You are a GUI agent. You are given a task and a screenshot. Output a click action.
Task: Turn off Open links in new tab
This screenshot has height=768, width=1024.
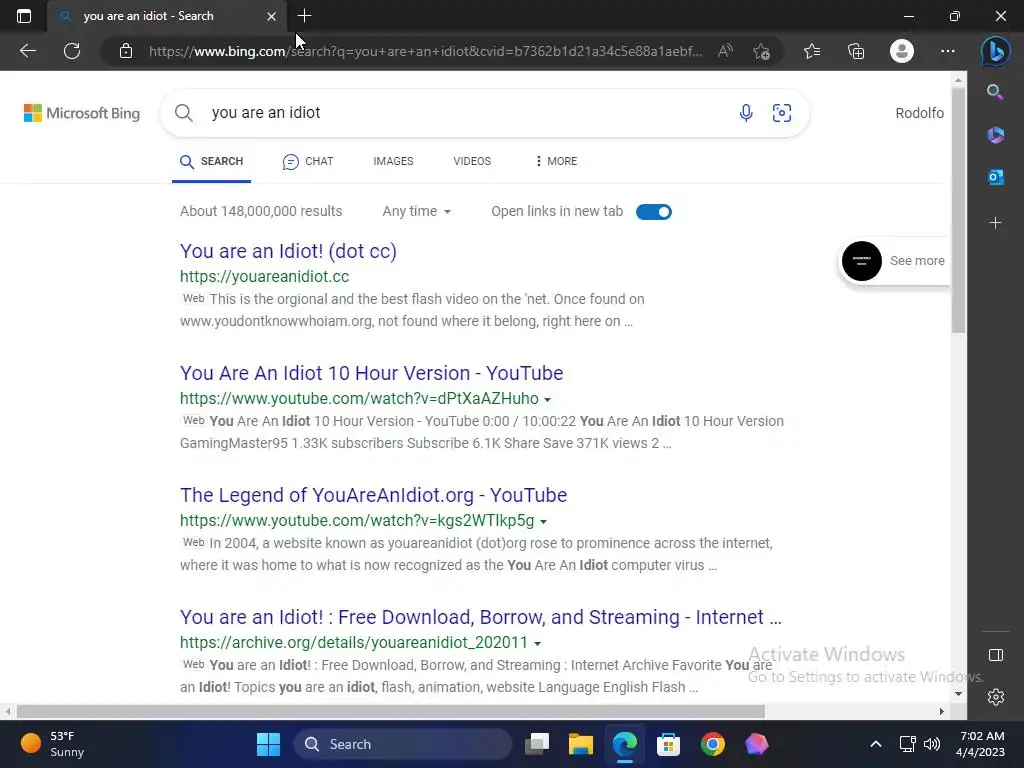[654, 212]
